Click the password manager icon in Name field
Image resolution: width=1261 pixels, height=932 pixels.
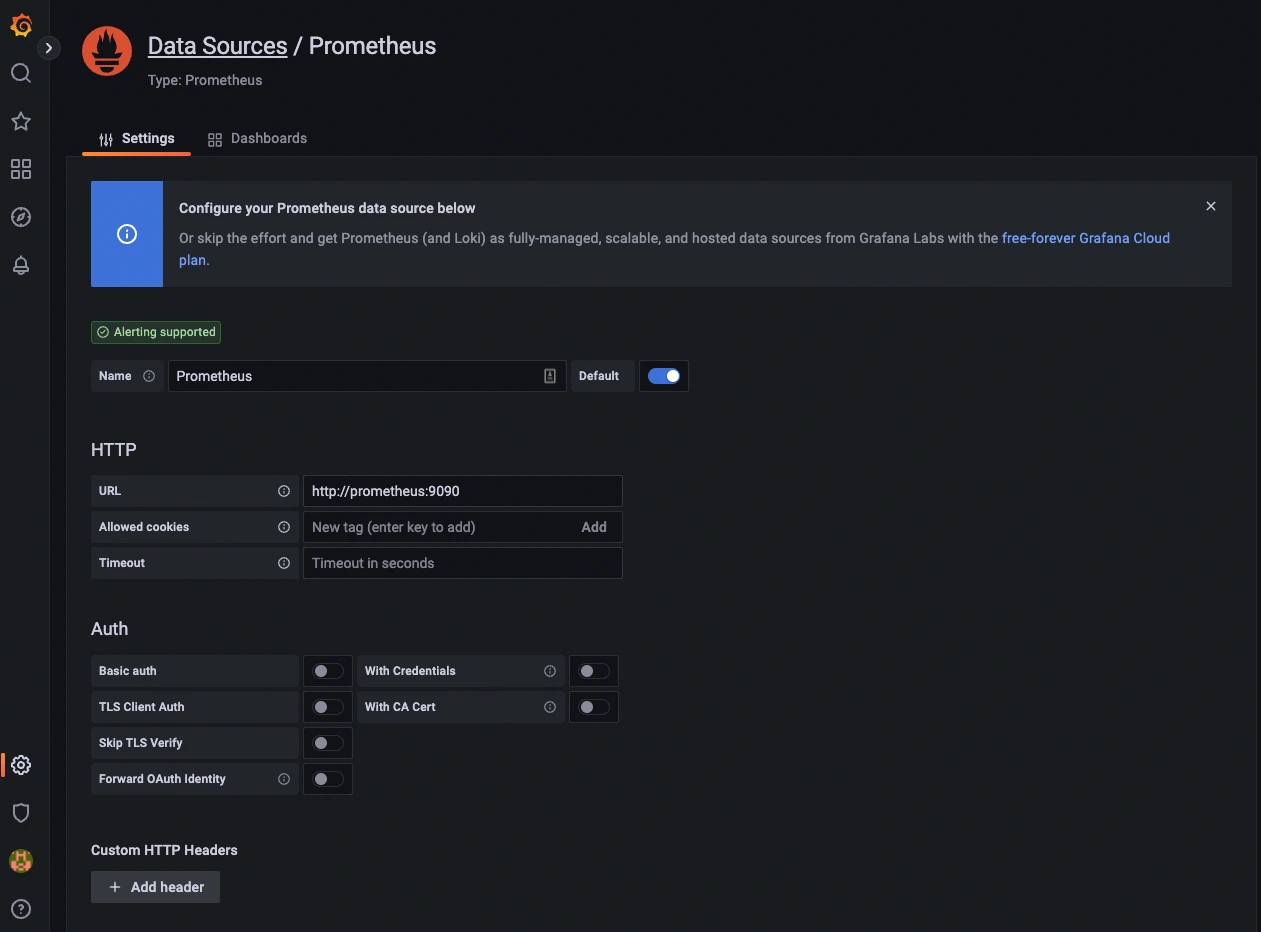tap(550, 376)
